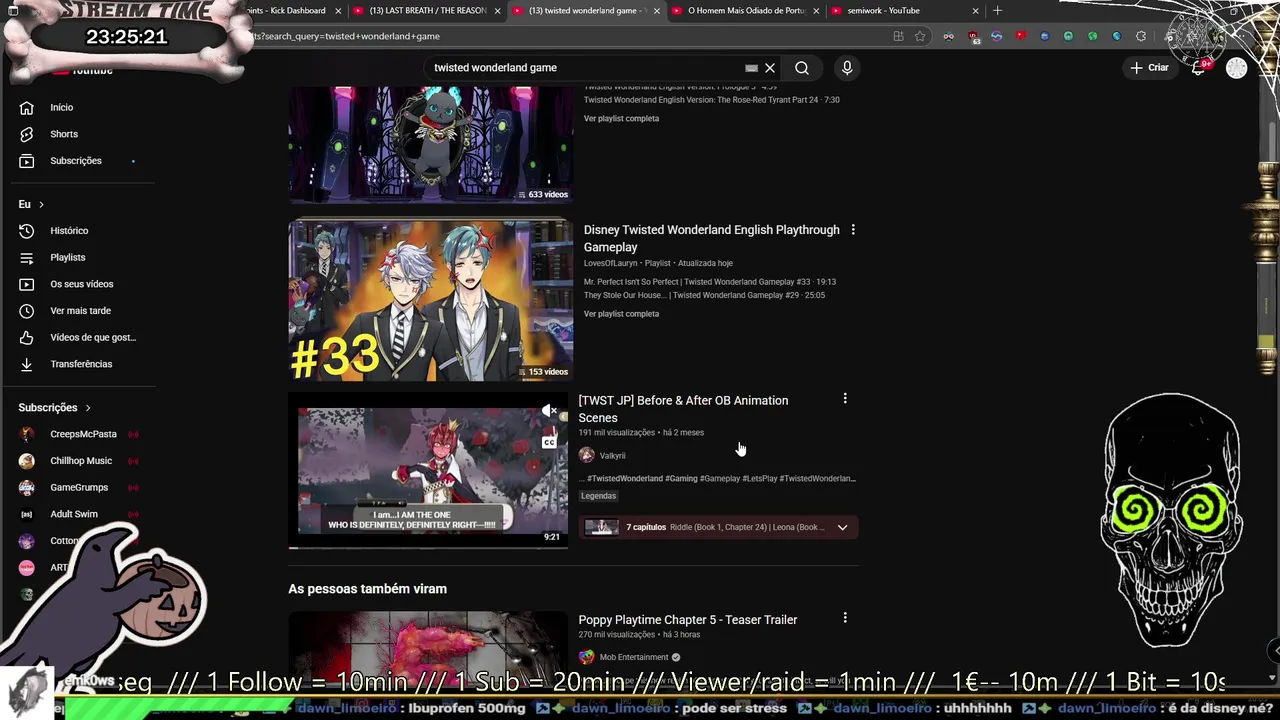Open TWST JP Before & After OB title
This screenshot has height=720, width=1280.
pyautogui.click(x=683, y=409)
